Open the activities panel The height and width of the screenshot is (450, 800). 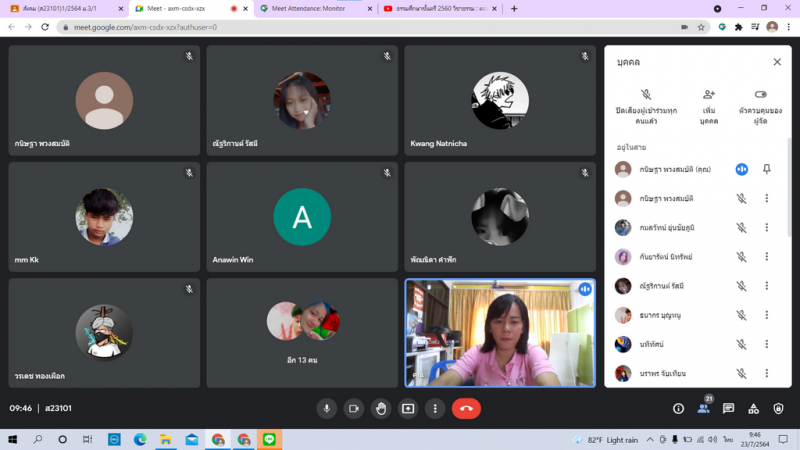coord(753,408)
